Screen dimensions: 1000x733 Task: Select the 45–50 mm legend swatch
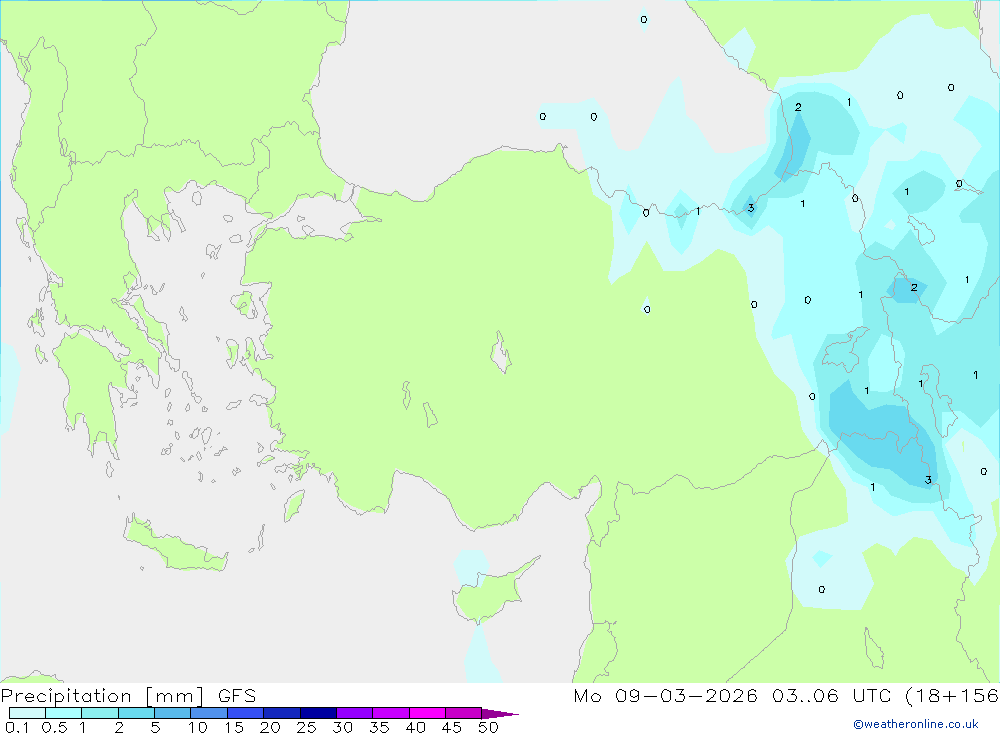463,713
